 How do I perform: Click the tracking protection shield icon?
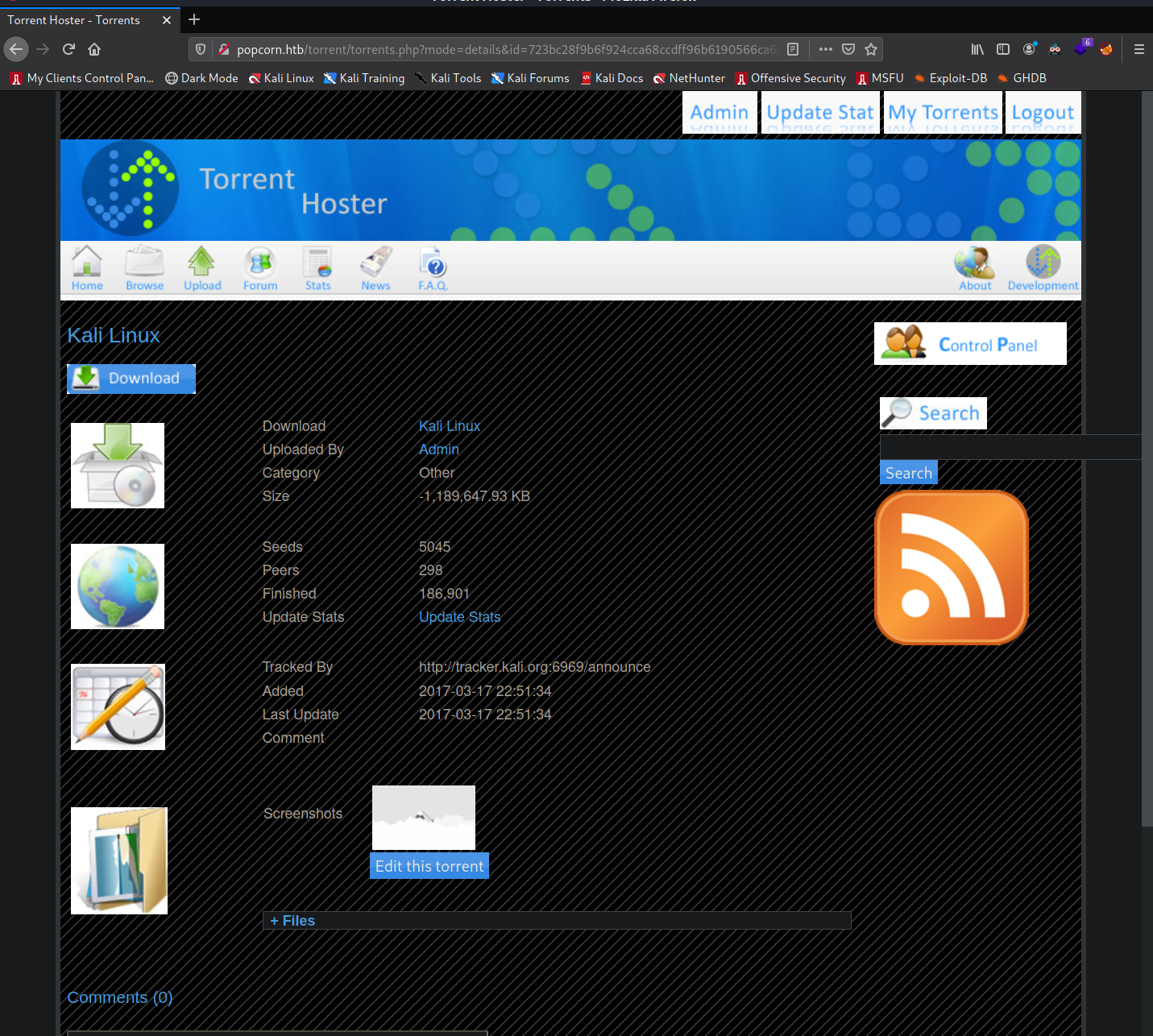click(x=201, y=49)
